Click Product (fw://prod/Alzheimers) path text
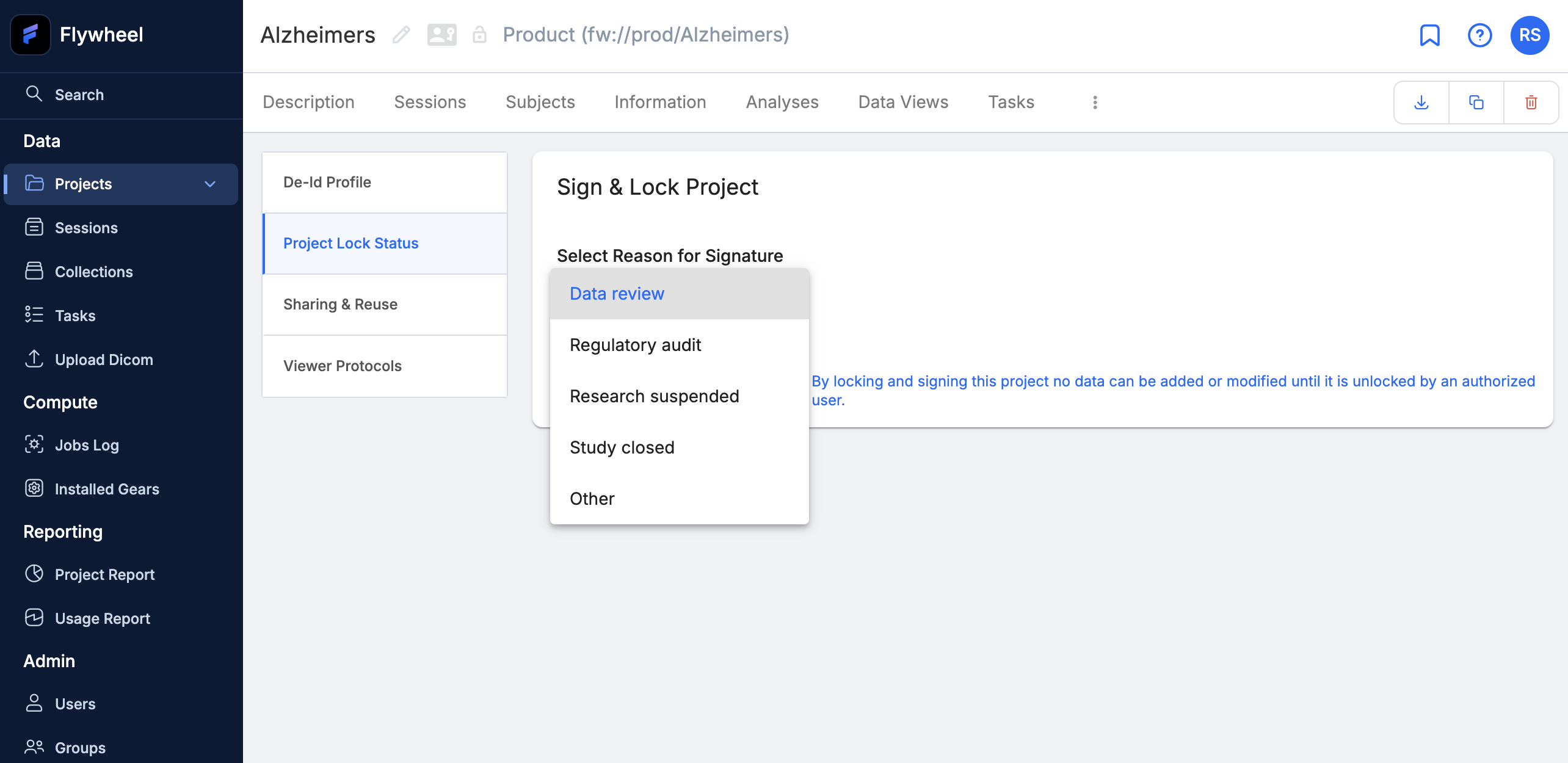This screenshot has width=1568, height=763. pos(646,35)
